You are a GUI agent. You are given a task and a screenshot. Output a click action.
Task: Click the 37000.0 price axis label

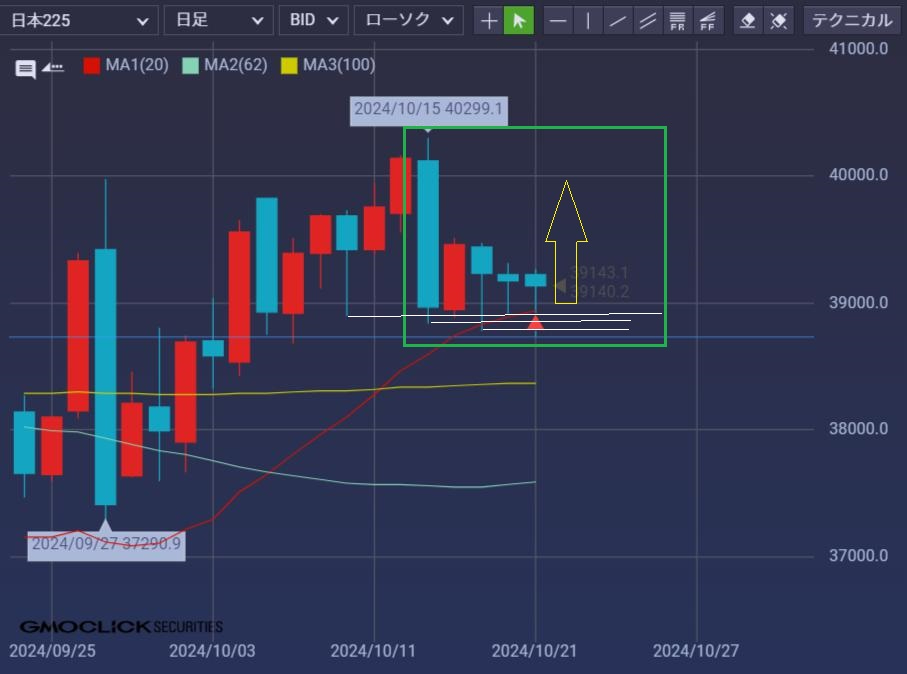tap(858, 556)
